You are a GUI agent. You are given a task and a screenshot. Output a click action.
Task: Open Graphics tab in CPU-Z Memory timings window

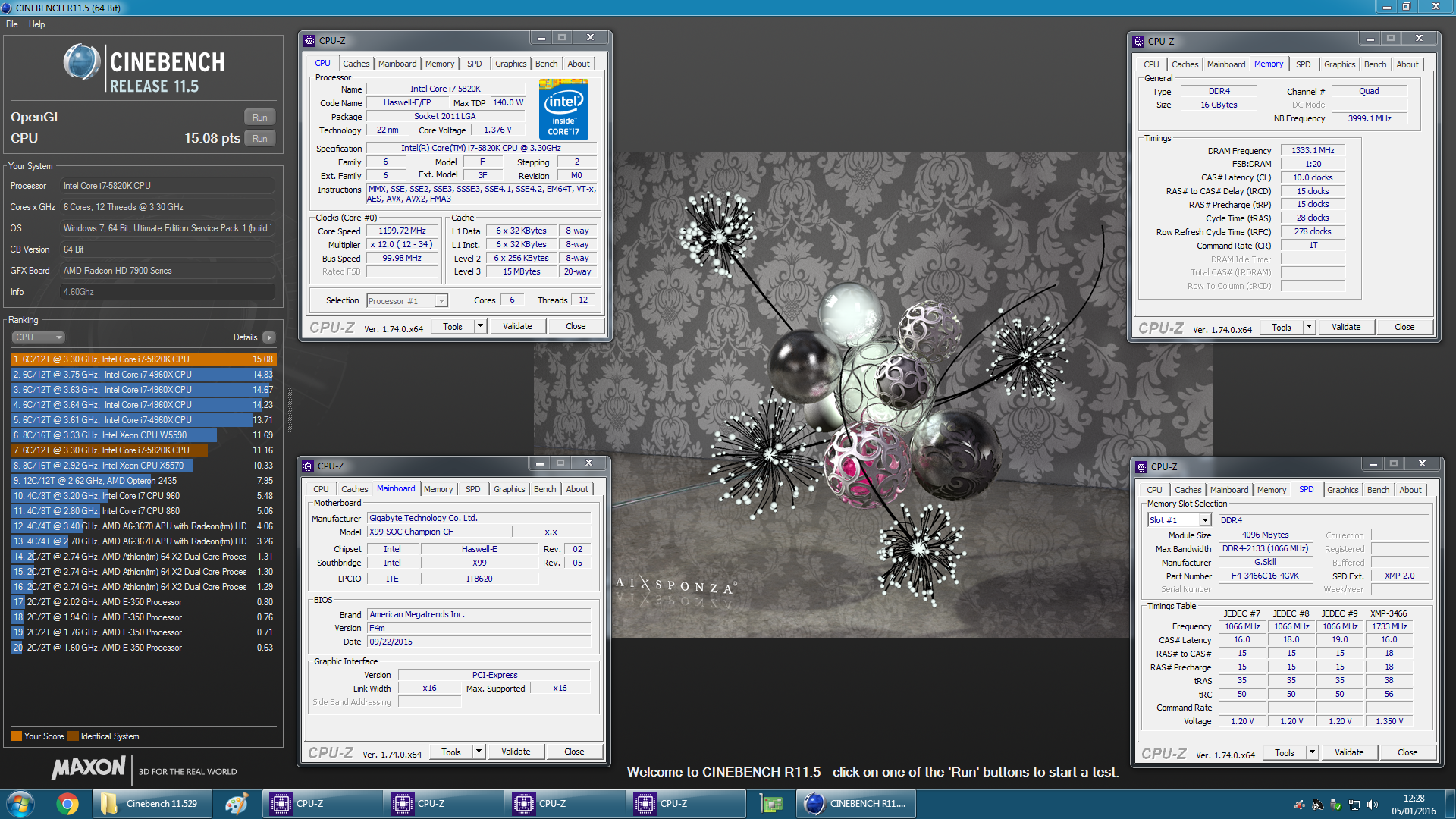tap(1339, 64)
